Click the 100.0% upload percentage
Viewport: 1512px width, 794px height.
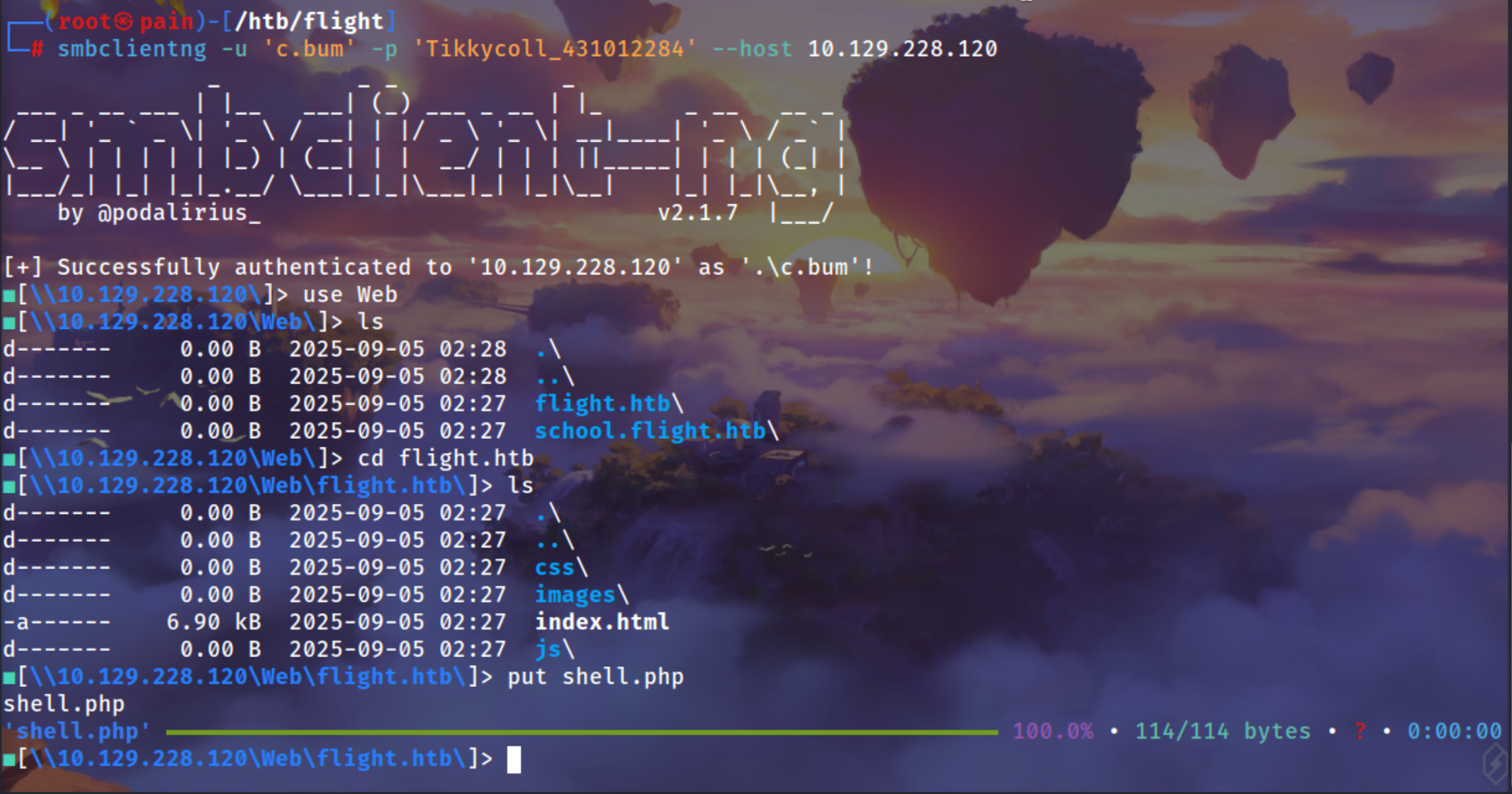[x=1053, y=731]
